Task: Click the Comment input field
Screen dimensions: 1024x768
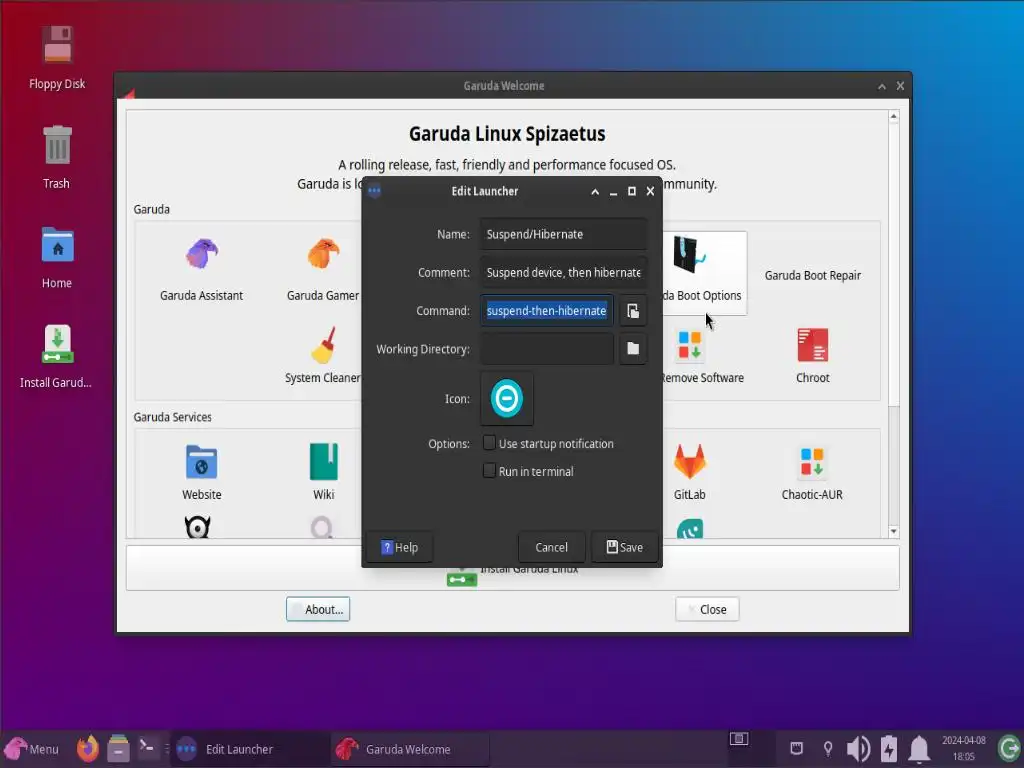Action: (x=564, y=272)
